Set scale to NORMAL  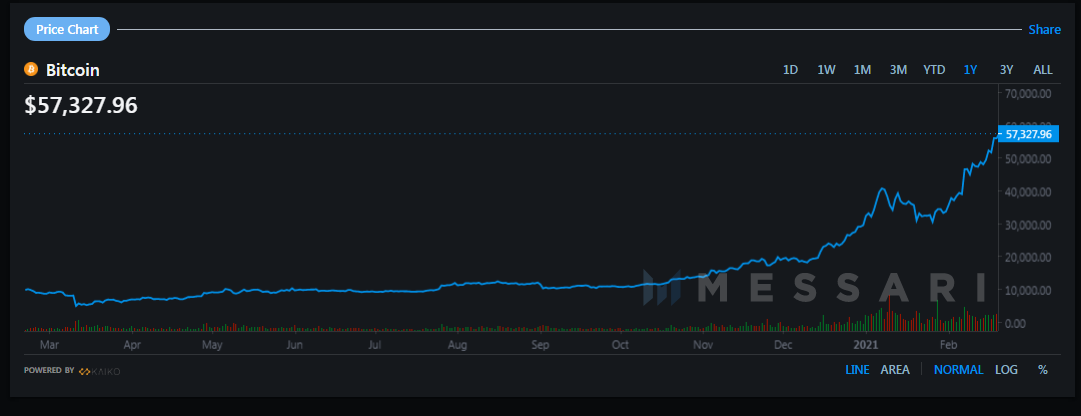958,370
